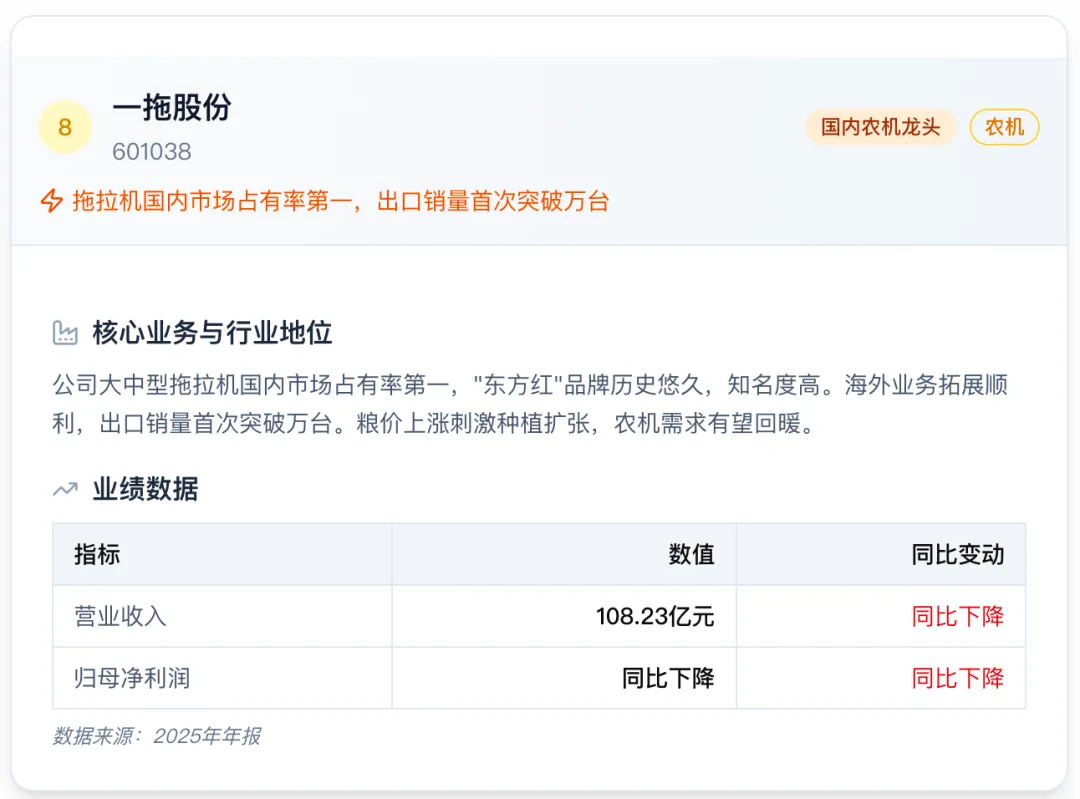
Task: Click the 数值 column header
Action: click(x=692, y=554)
